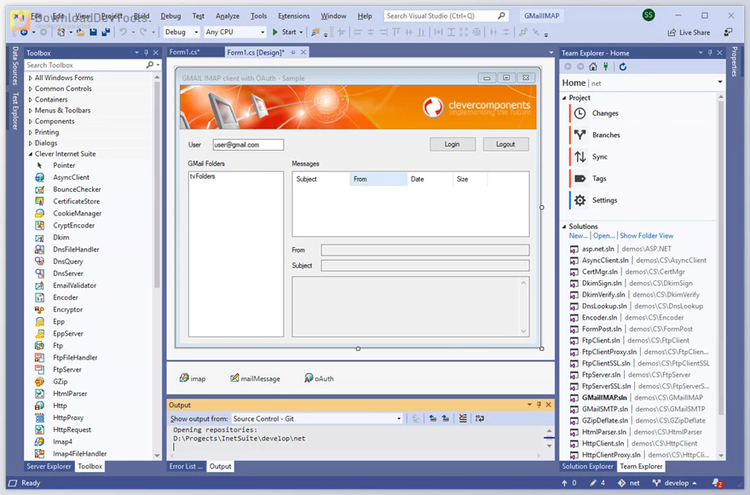Click Save All toolbar icon

click(x=106, y=32)
